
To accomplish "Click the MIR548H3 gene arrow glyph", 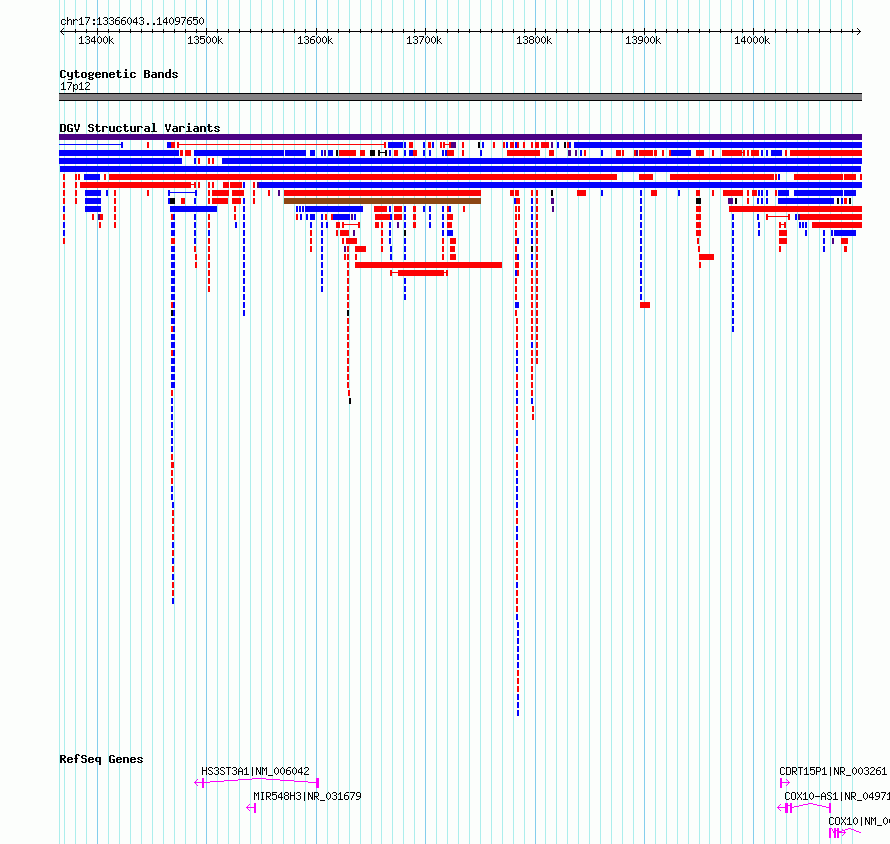I will pos(251,808).
